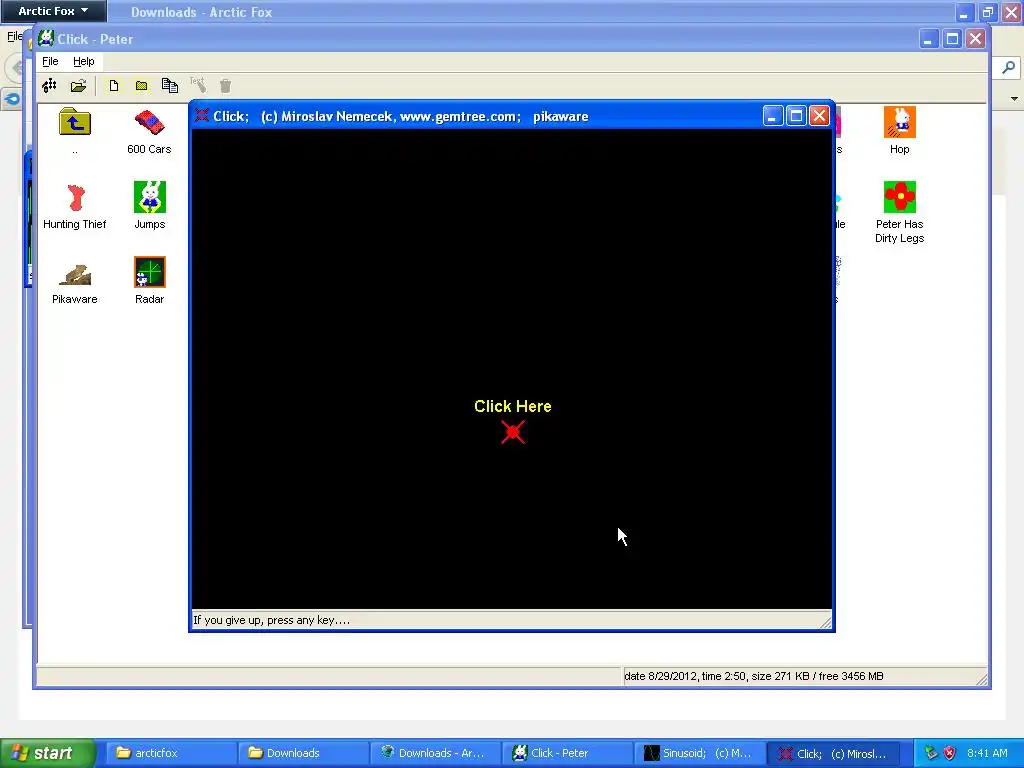Open the File menu in Click - Peter
Viewport: 1024px width, 768px height.
click(50, 61)
